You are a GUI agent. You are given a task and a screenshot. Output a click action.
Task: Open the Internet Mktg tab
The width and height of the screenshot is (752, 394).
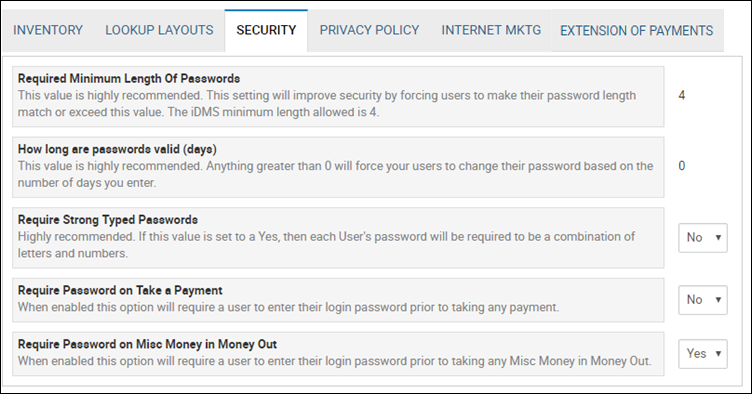491,30
